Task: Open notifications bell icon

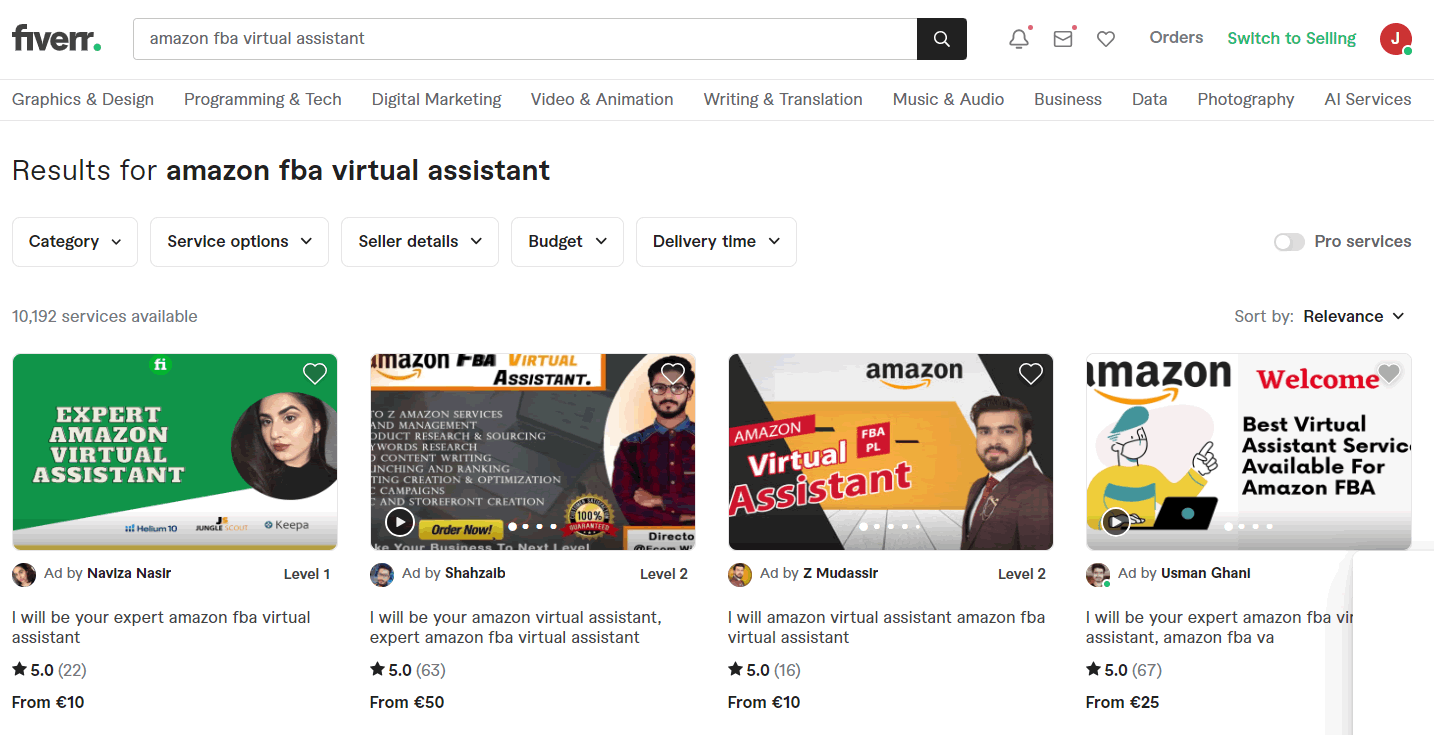Action: click(1019, 39)
